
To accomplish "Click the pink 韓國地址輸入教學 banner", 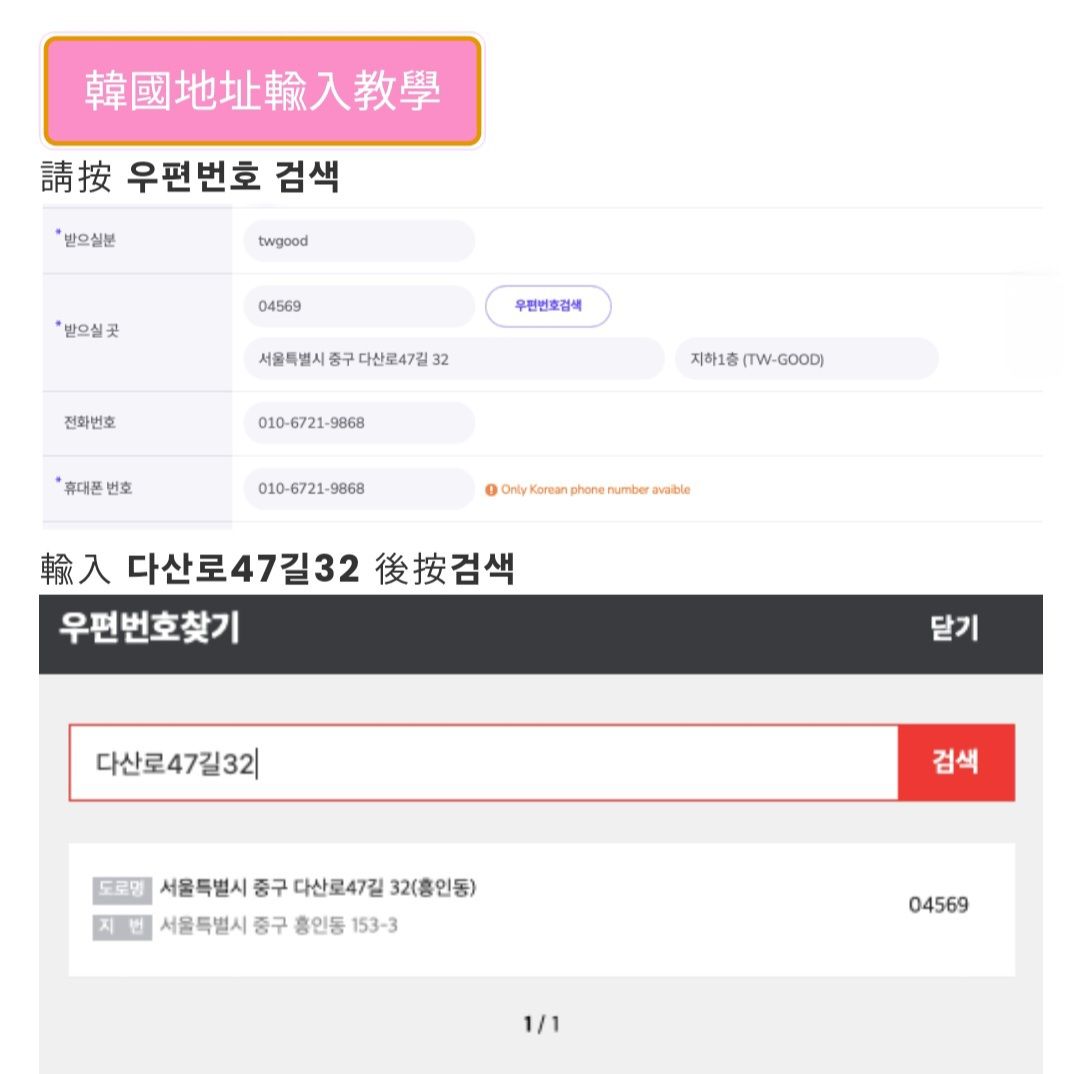I will (x=263, y=92).
